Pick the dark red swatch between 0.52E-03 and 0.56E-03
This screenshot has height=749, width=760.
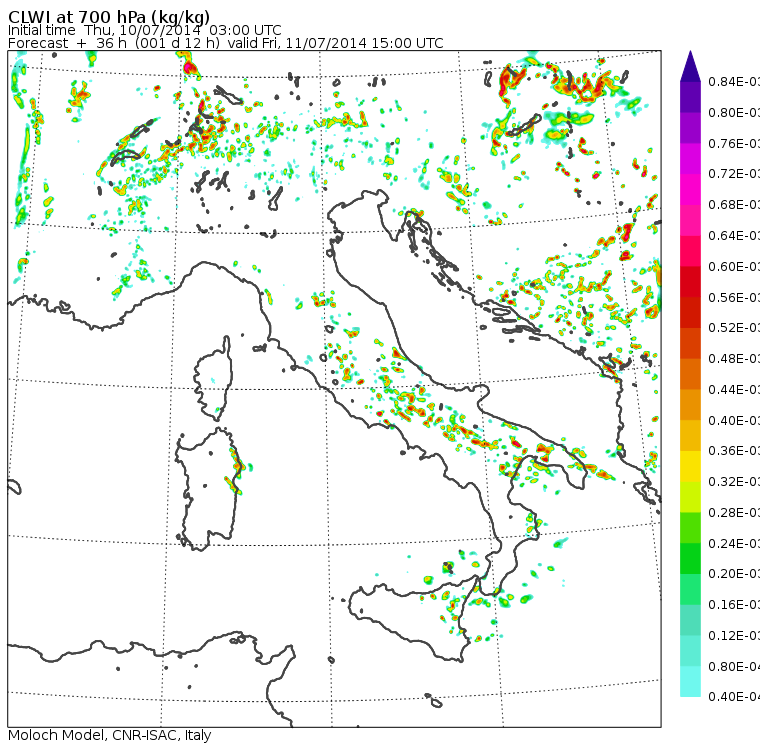point(690,313)
